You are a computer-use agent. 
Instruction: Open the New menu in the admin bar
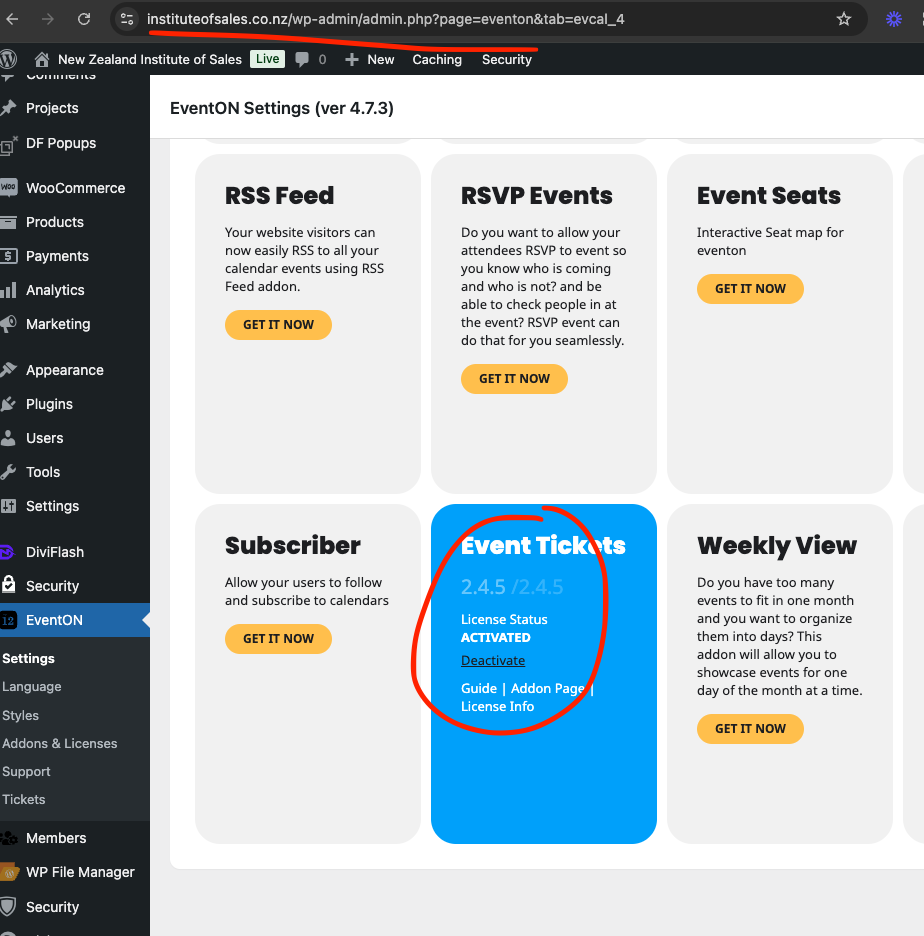click(381, 59)
